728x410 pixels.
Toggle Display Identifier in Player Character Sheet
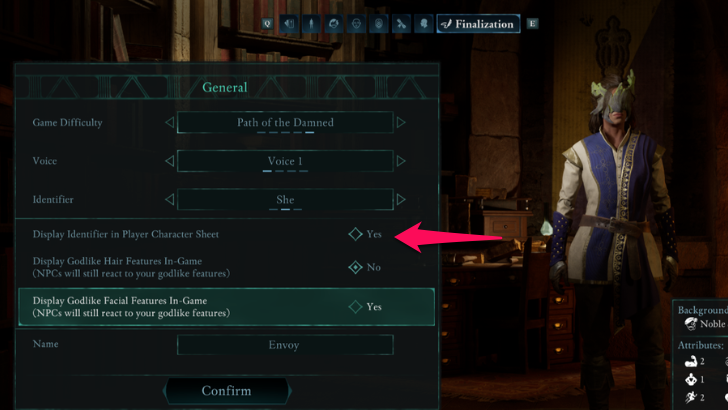[355, 234]
